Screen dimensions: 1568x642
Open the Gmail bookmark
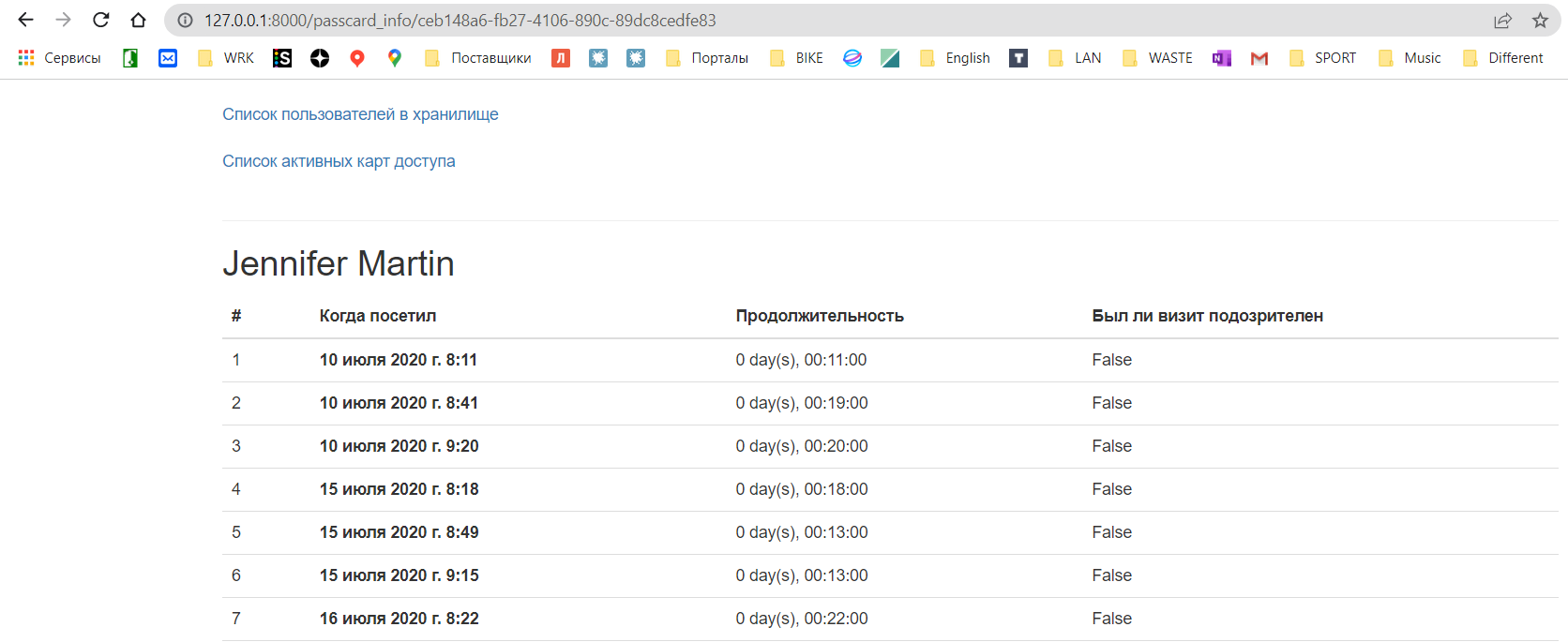click(1259, 58)
